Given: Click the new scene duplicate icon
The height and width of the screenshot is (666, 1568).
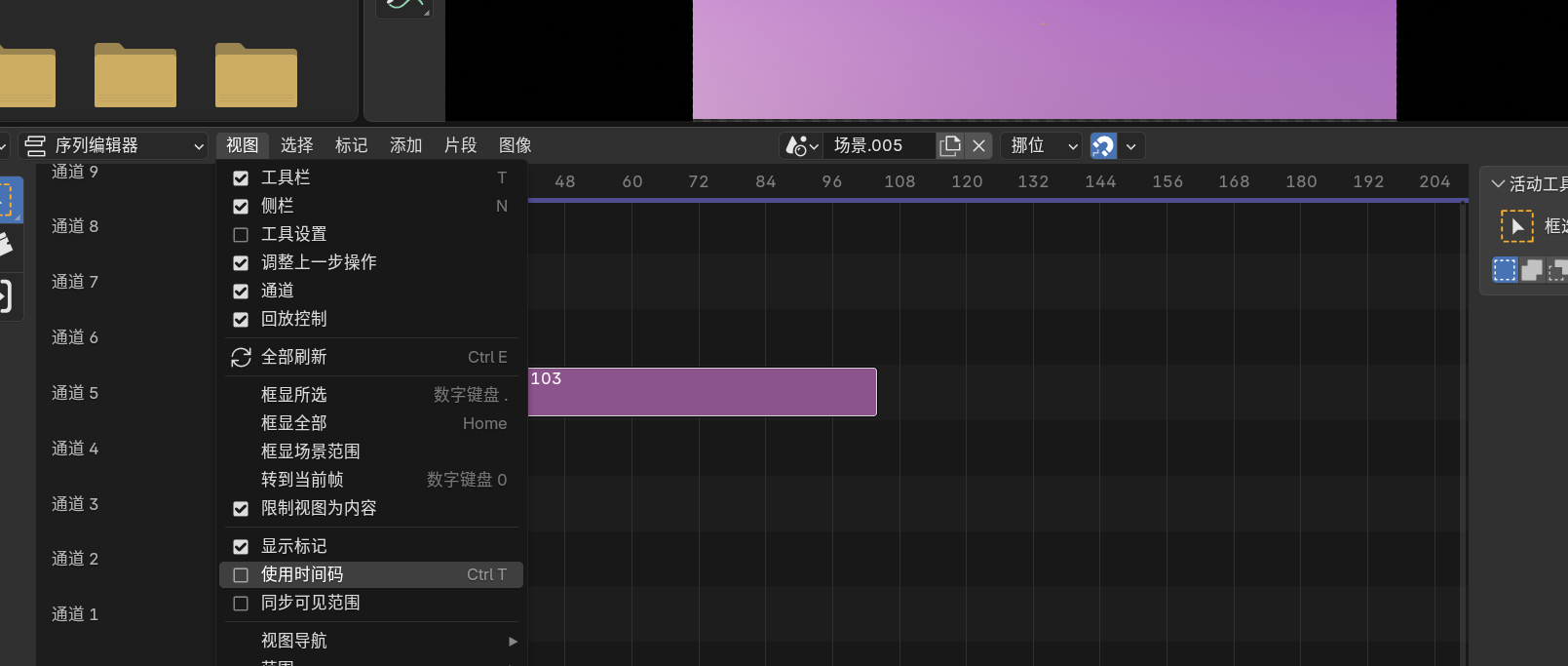Looking at the screenshot, I should click(x=949, y=145).
